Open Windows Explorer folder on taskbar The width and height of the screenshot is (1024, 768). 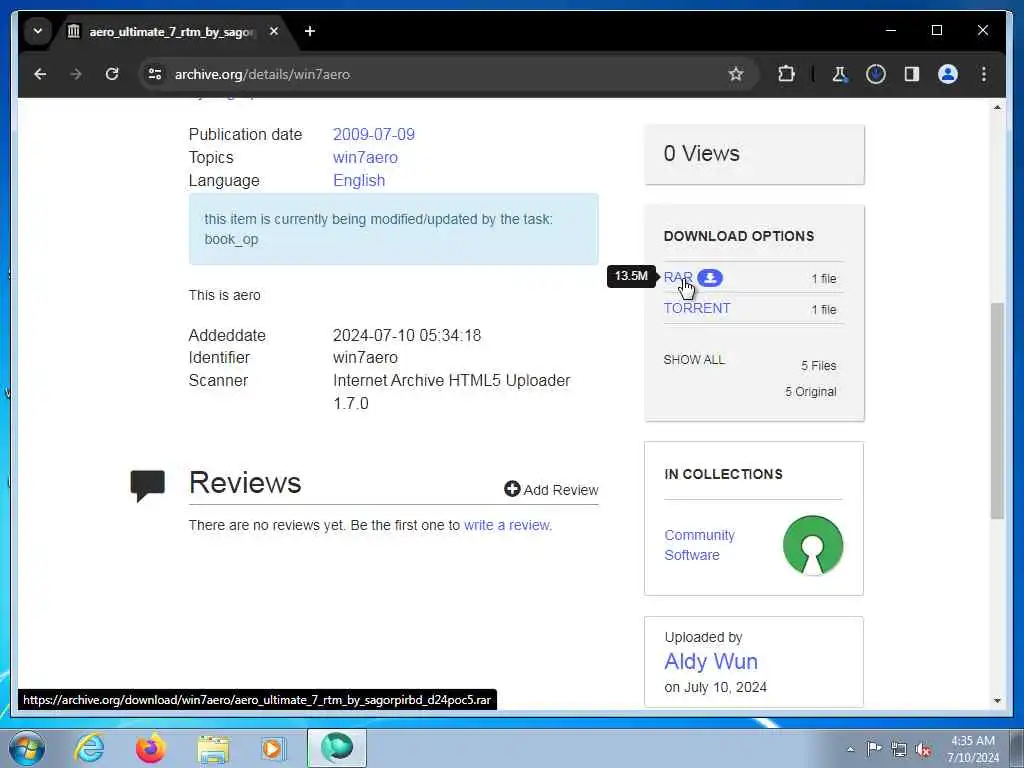pyautogui.click(x=214, y=750)
